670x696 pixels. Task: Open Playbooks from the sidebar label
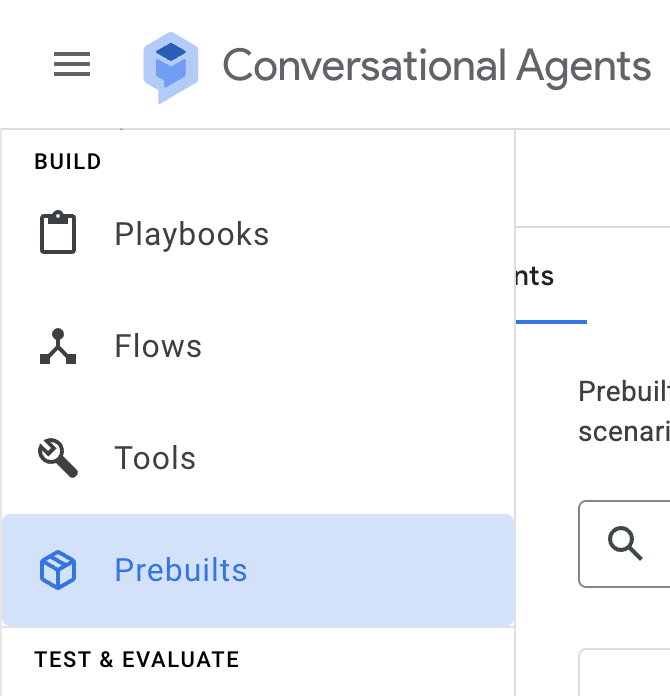pos(191,234)
